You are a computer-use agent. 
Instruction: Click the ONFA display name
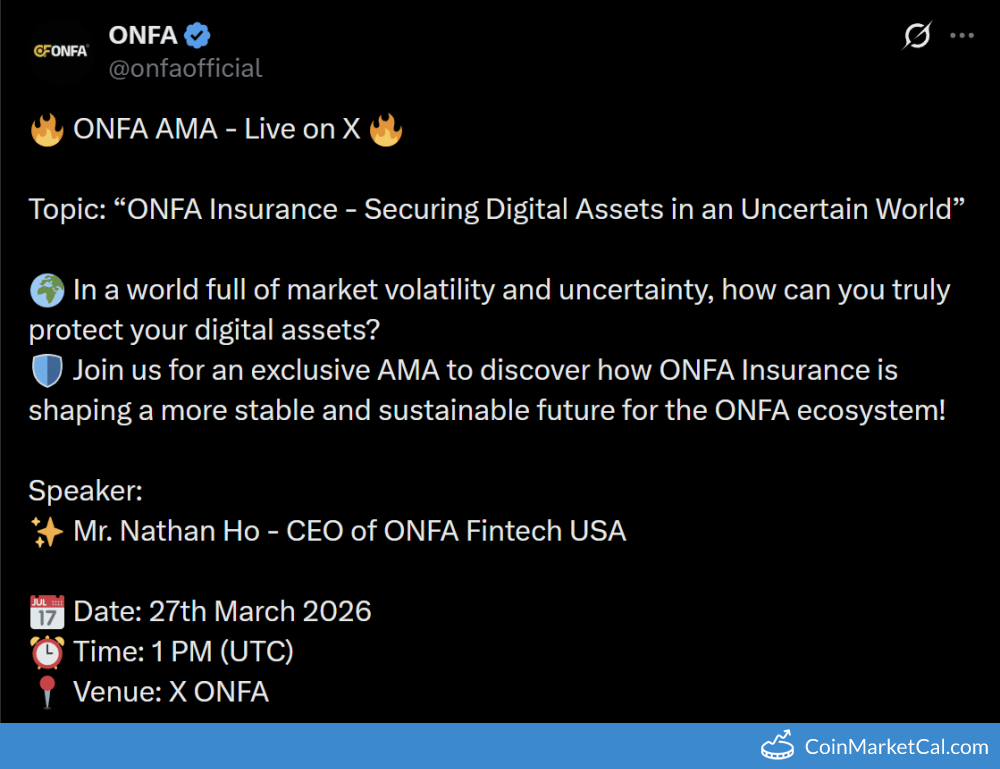click(x=142, y=36)
